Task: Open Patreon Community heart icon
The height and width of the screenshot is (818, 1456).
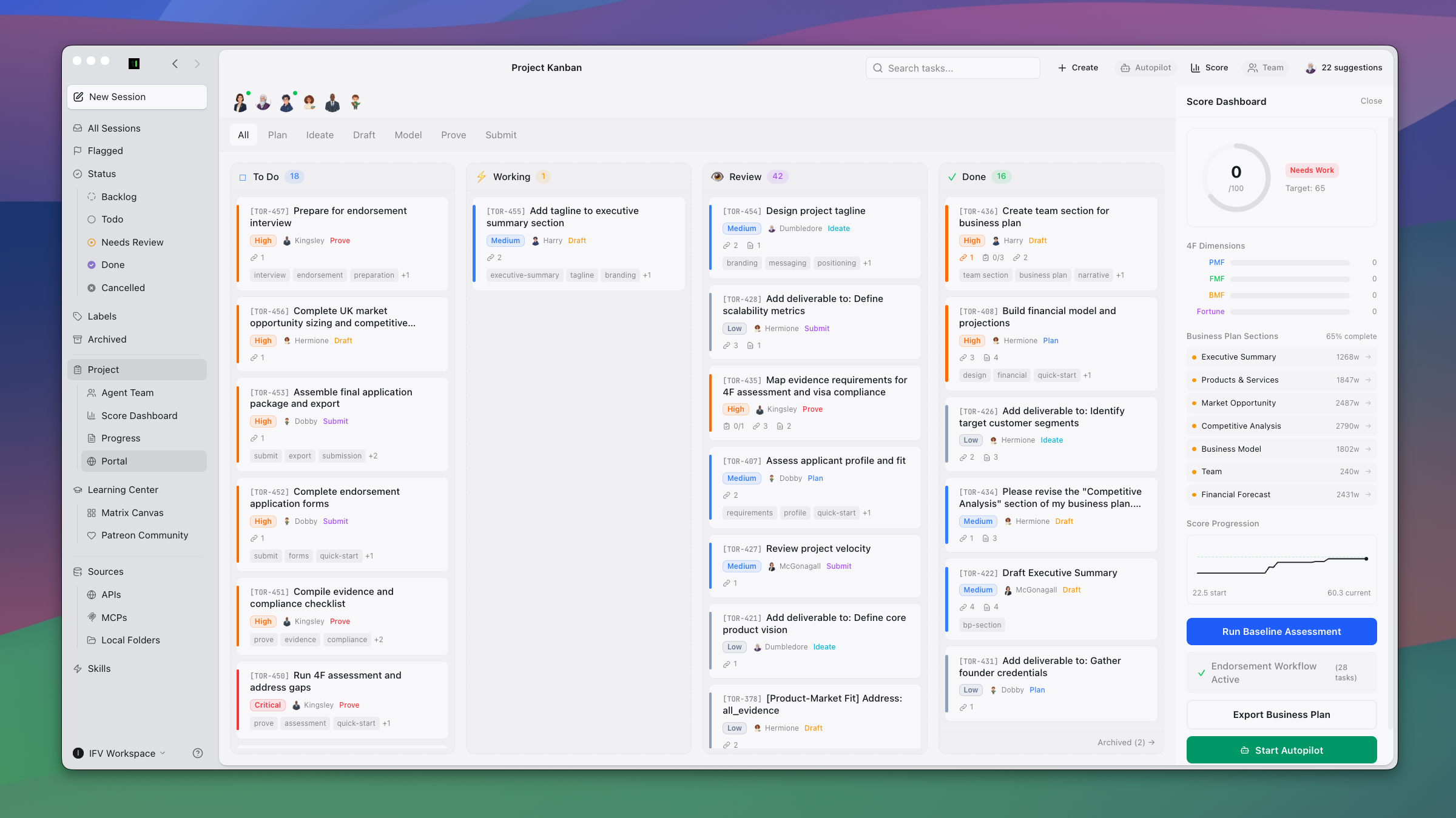Action: coord(92,535)
